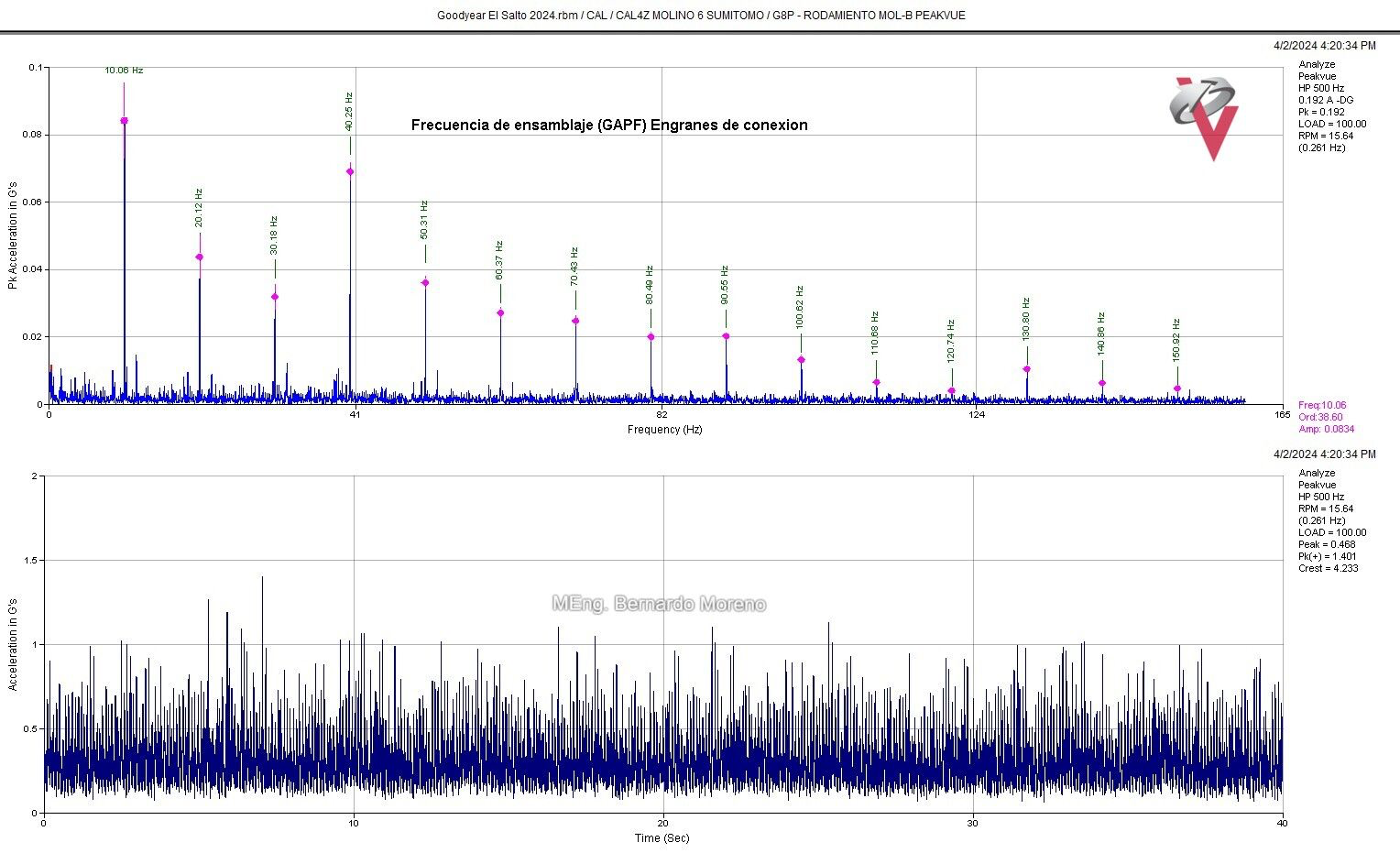Click the spectrum plot's 4/2/2024 4:20:34 PM timestamp
This screenshot has height=864, width=1400.
pyautogui.click(x=1324, y=46)
